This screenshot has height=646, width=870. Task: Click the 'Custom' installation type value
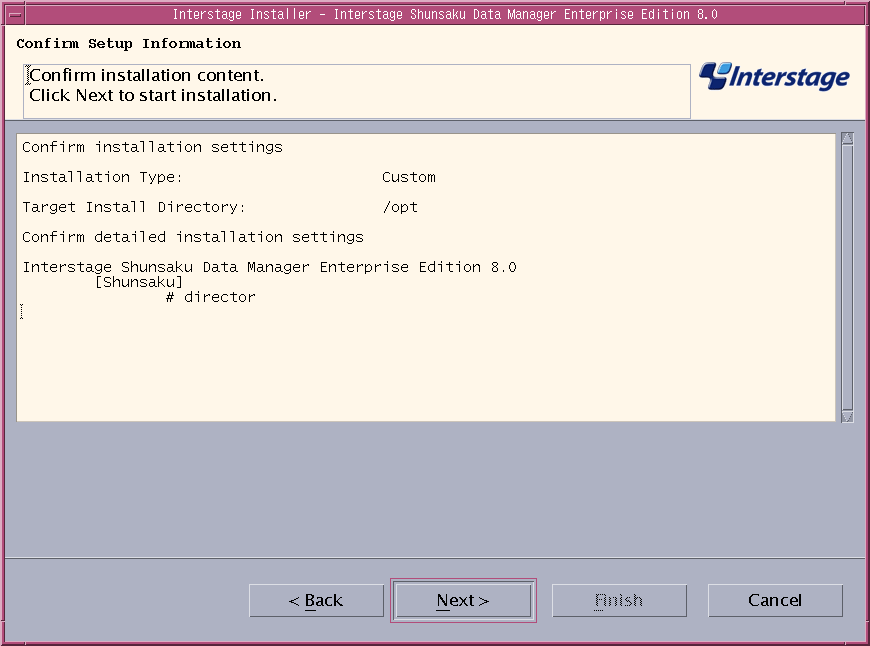pos(409,177)
